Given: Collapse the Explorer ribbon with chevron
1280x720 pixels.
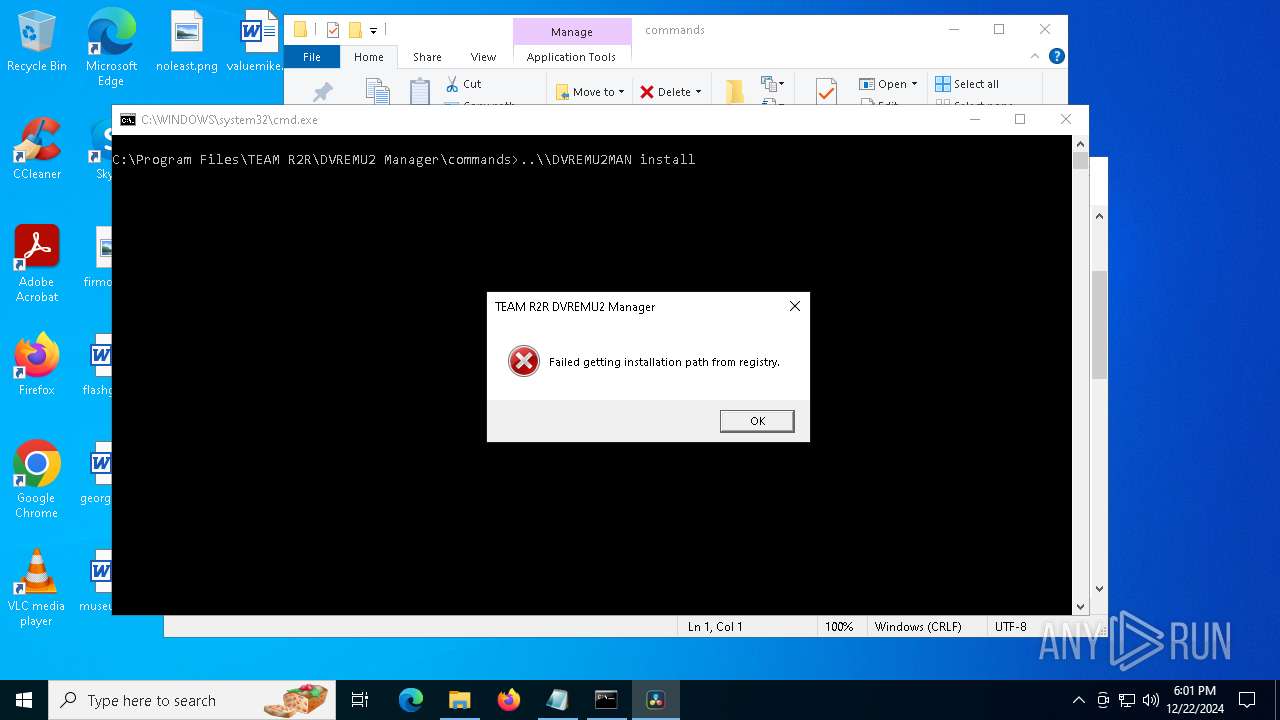Looking at the screenshot, I should click(x=1037, y=57).
